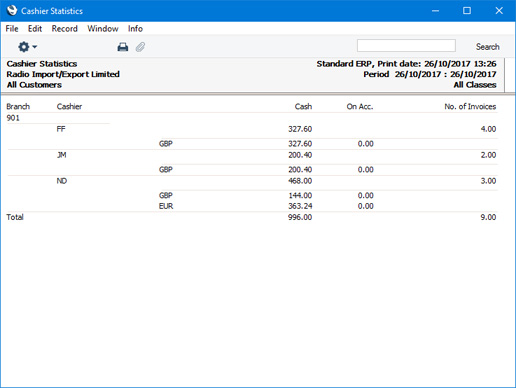Open the gear operations menu
The image size is (516, 388).
27,47
